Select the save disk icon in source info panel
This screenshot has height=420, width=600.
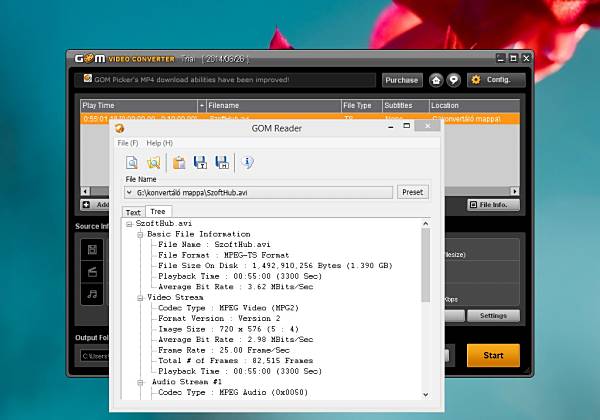coord(92,250)
